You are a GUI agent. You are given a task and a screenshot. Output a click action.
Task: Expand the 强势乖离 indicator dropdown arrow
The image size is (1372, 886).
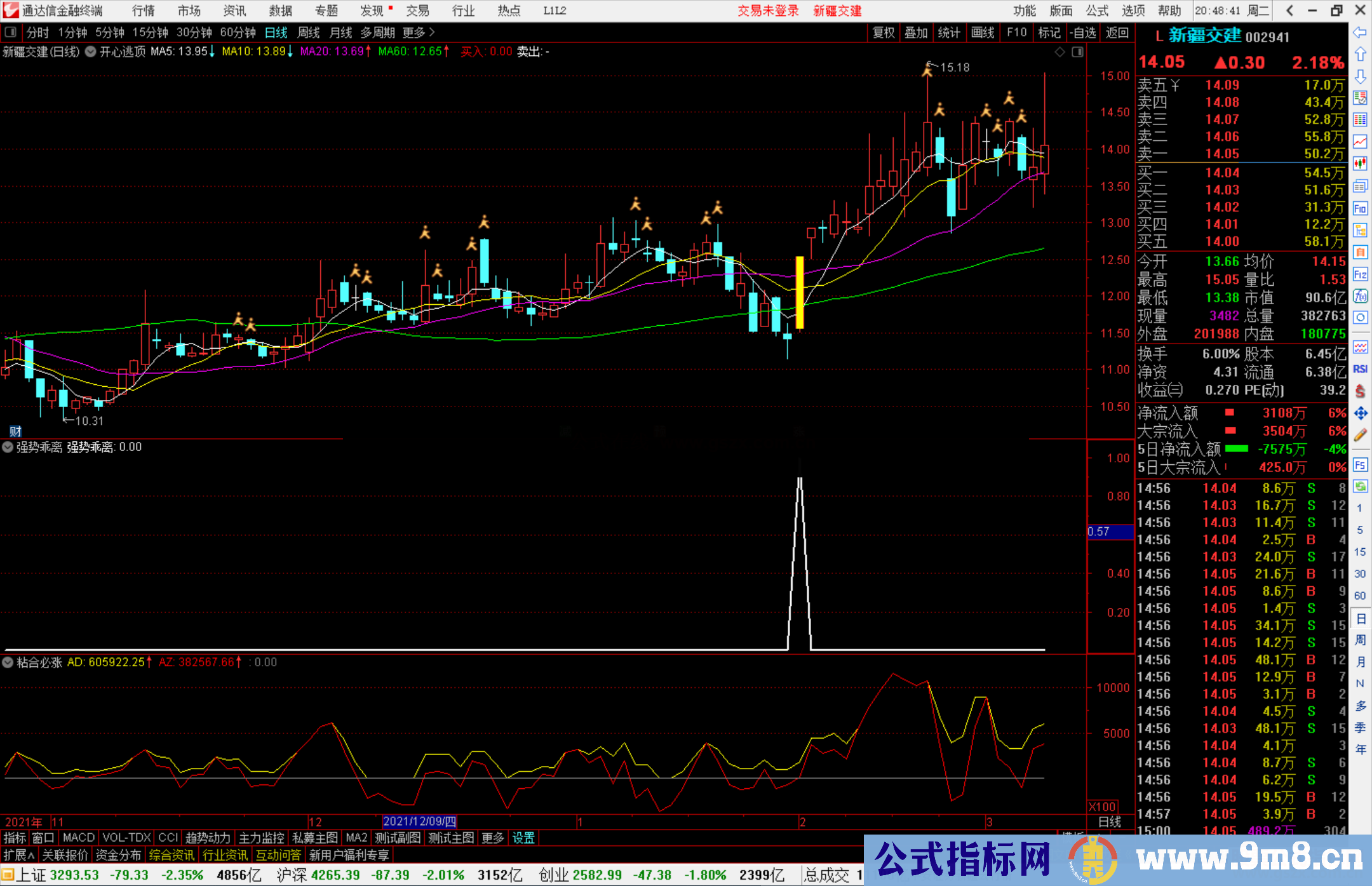tap(8, 447)
